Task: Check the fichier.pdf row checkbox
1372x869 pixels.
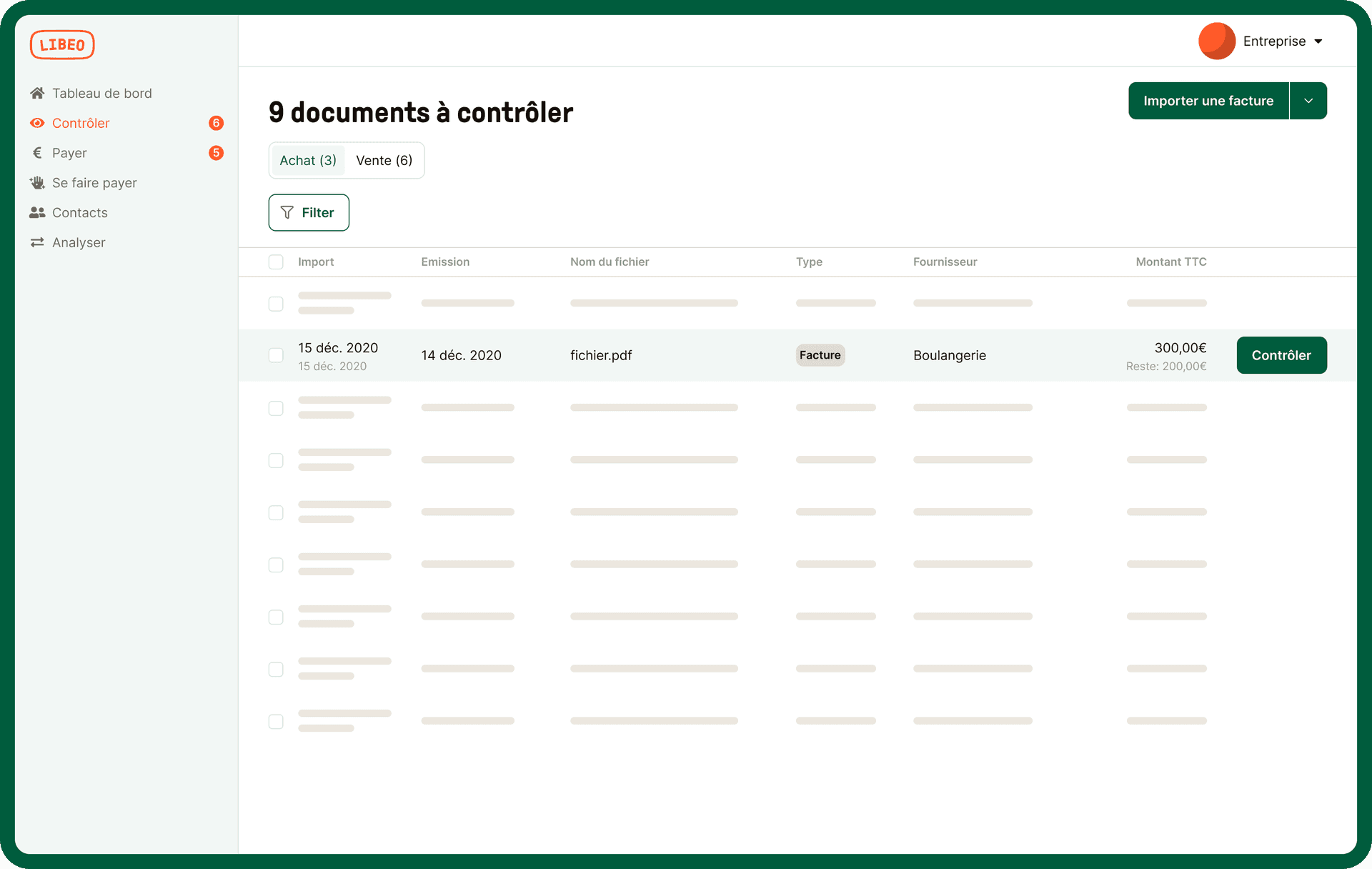Action: (276, 355)
